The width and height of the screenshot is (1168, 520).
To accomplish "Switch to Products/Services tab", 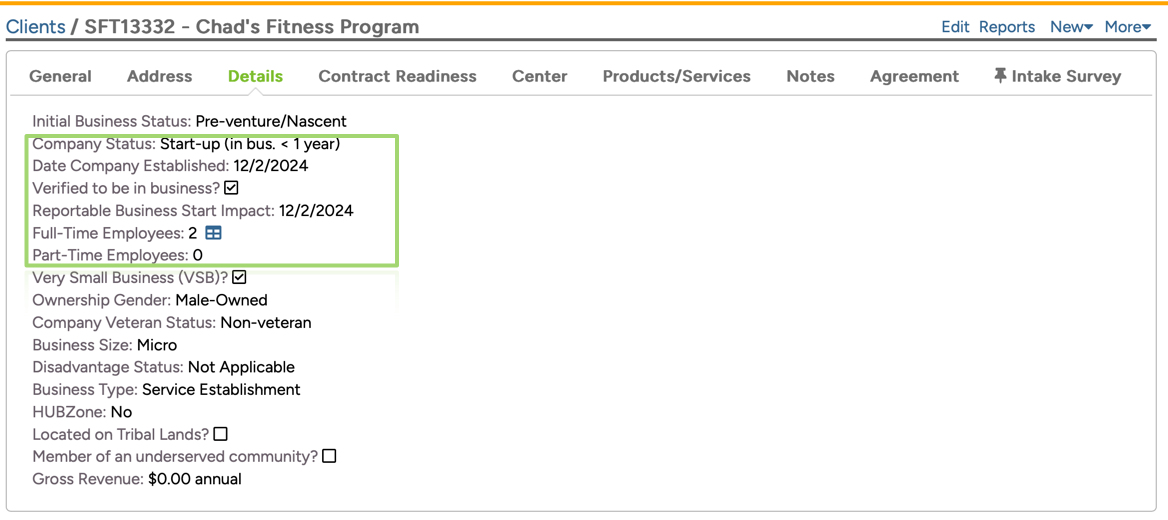I will (676, 76).
